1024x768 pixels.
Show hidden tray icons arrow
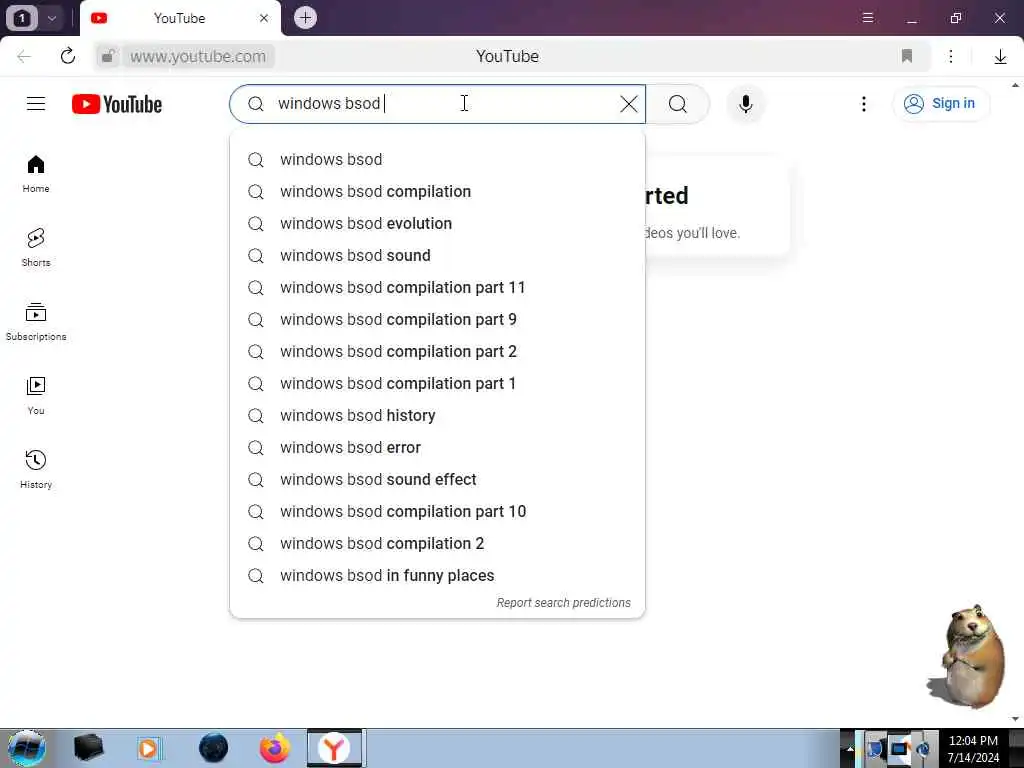click(x=850, y=748)
